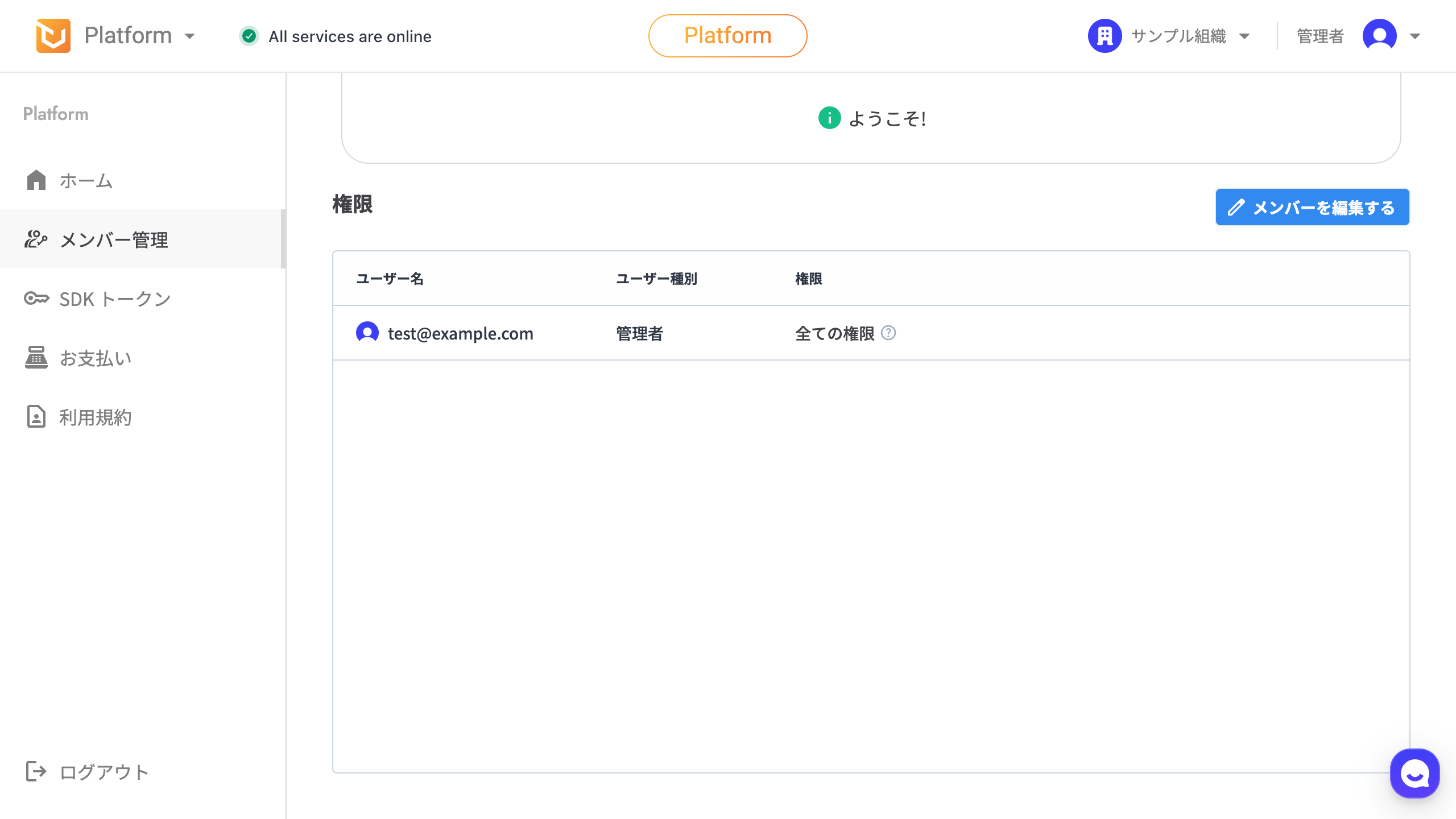The height and width of the screenshot is (819, 1456).
Task: Click the user avatar in the header
Action: click(x=1379, y=36)
